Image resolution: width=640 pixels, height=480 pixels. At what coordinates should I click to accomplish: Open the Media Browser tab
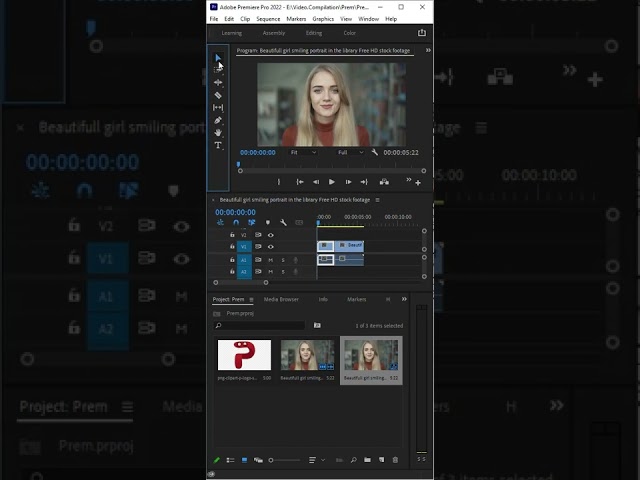click(281, 299)
